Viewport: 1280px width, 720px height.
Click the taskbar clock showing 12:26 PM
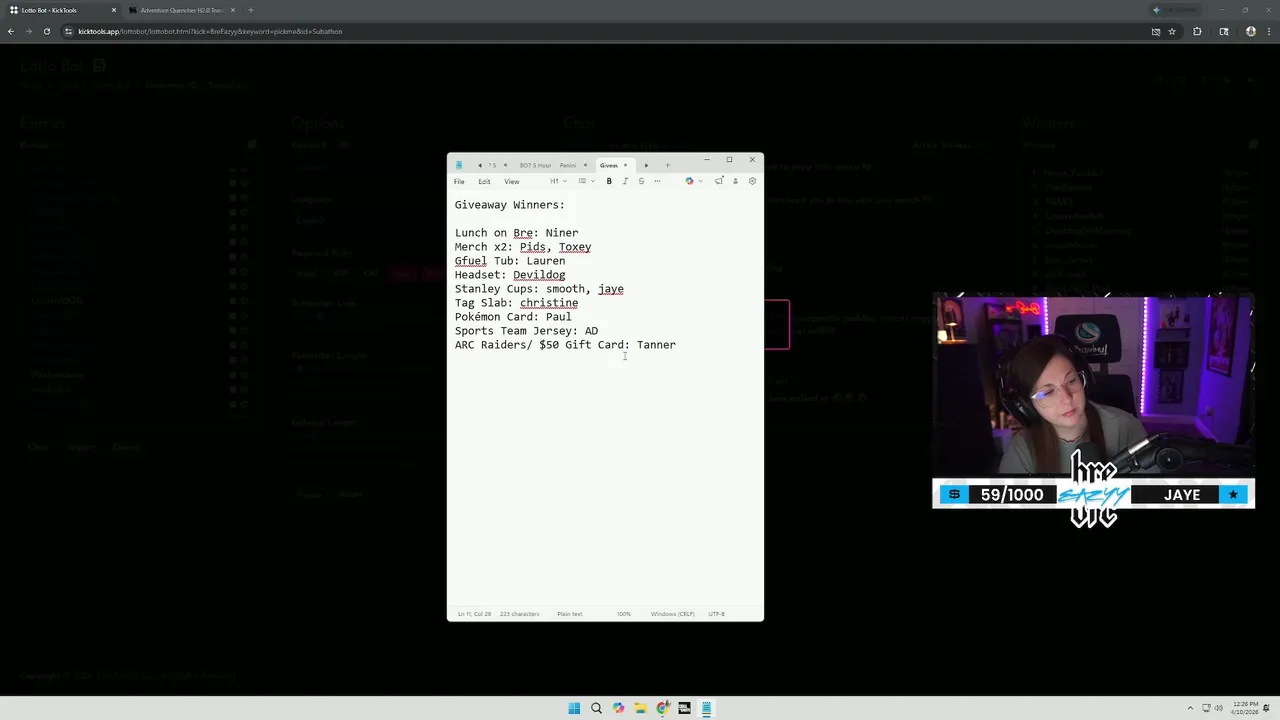point(1243,708)
